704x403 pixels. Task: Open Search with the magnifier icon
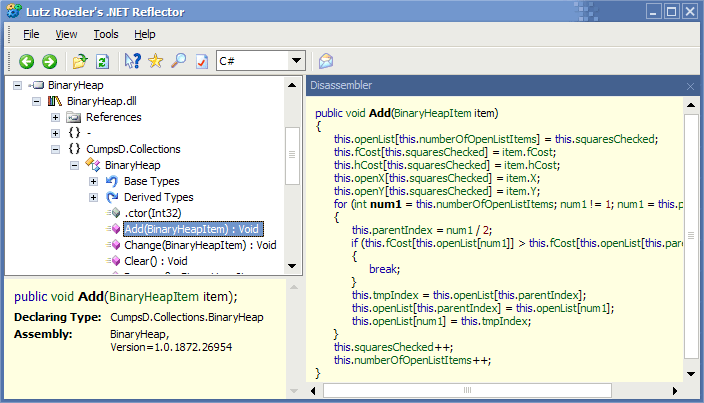(x=179, y=61)
